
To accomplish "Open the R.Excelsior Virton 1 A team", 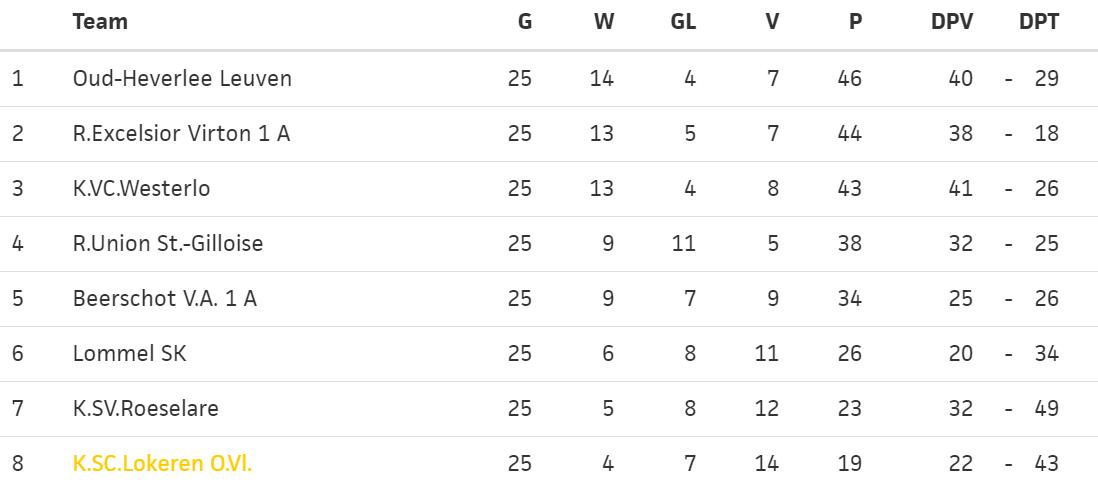I will [181, 133].
